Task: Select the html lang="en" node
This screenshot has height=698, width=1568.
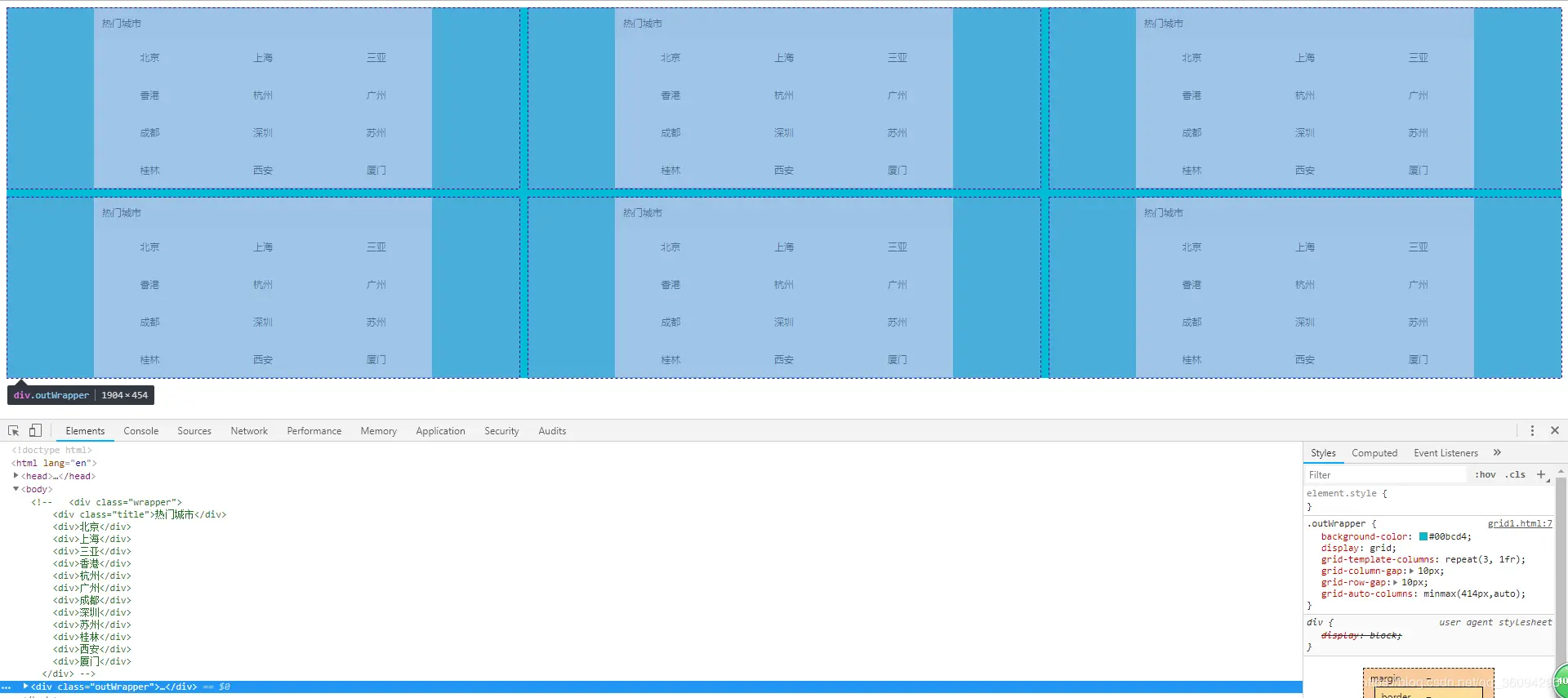Action: click(54, 463)
